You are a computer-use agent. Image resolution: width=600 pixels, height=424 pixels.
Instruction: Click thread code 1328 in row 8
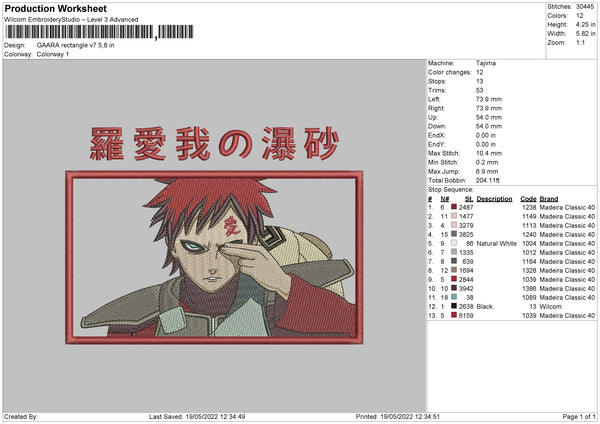point(529,271)
